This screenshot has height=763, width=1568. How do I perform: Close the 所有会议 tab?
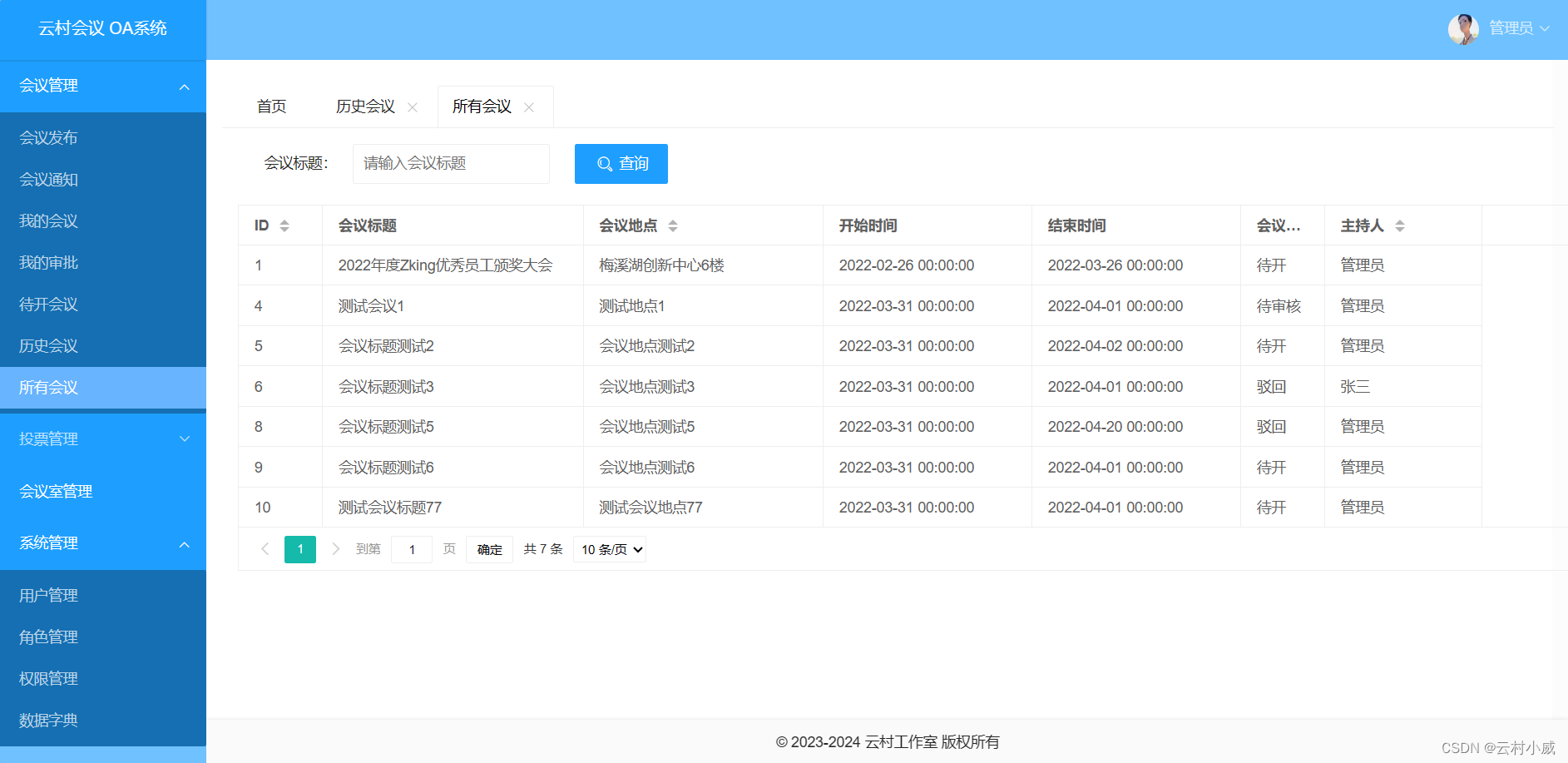click(529, 107)
